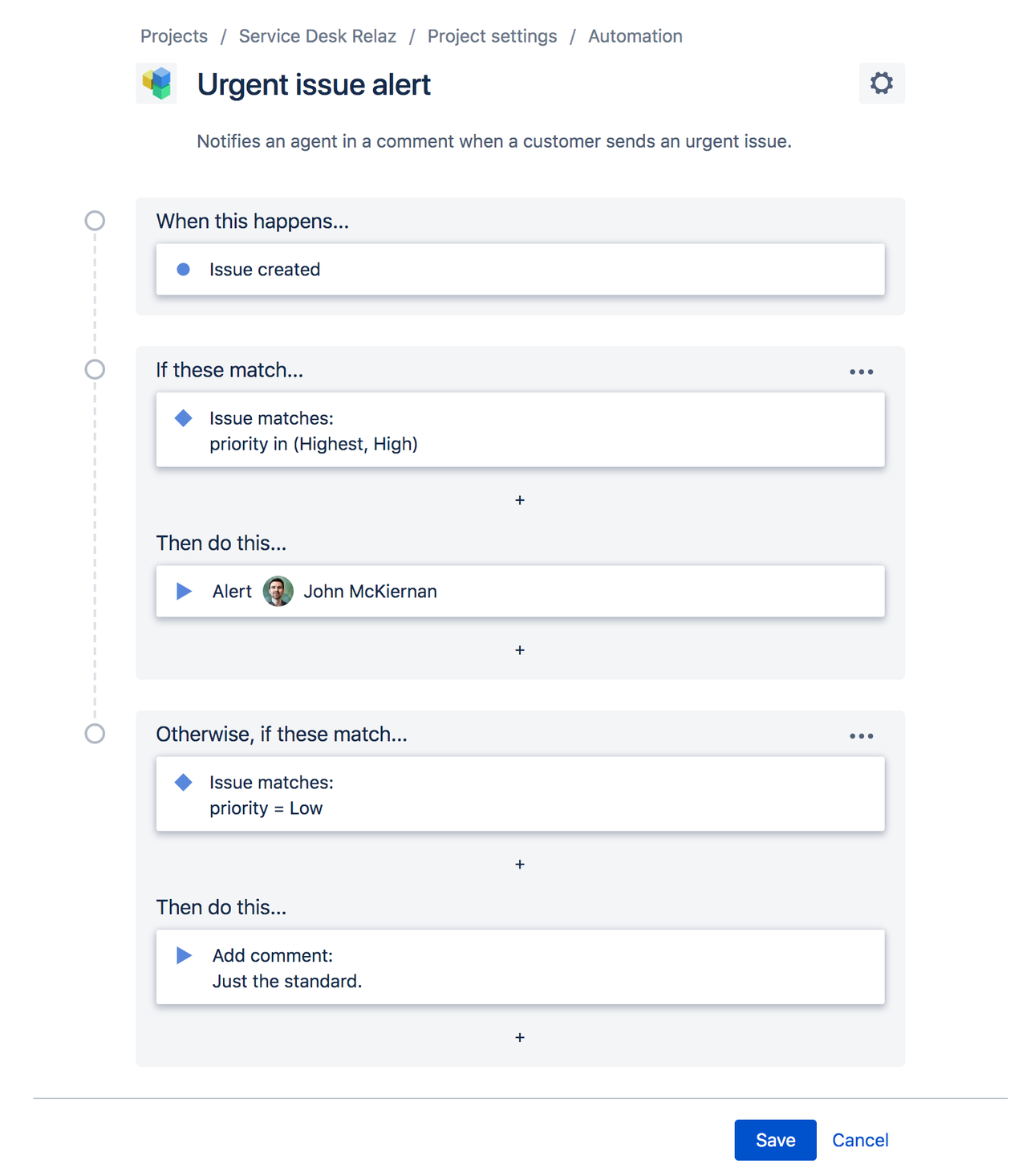The image size is (1027, 1176).
Task: Select the "When this happens" timeline circle
Action: [x=95, y=221]
